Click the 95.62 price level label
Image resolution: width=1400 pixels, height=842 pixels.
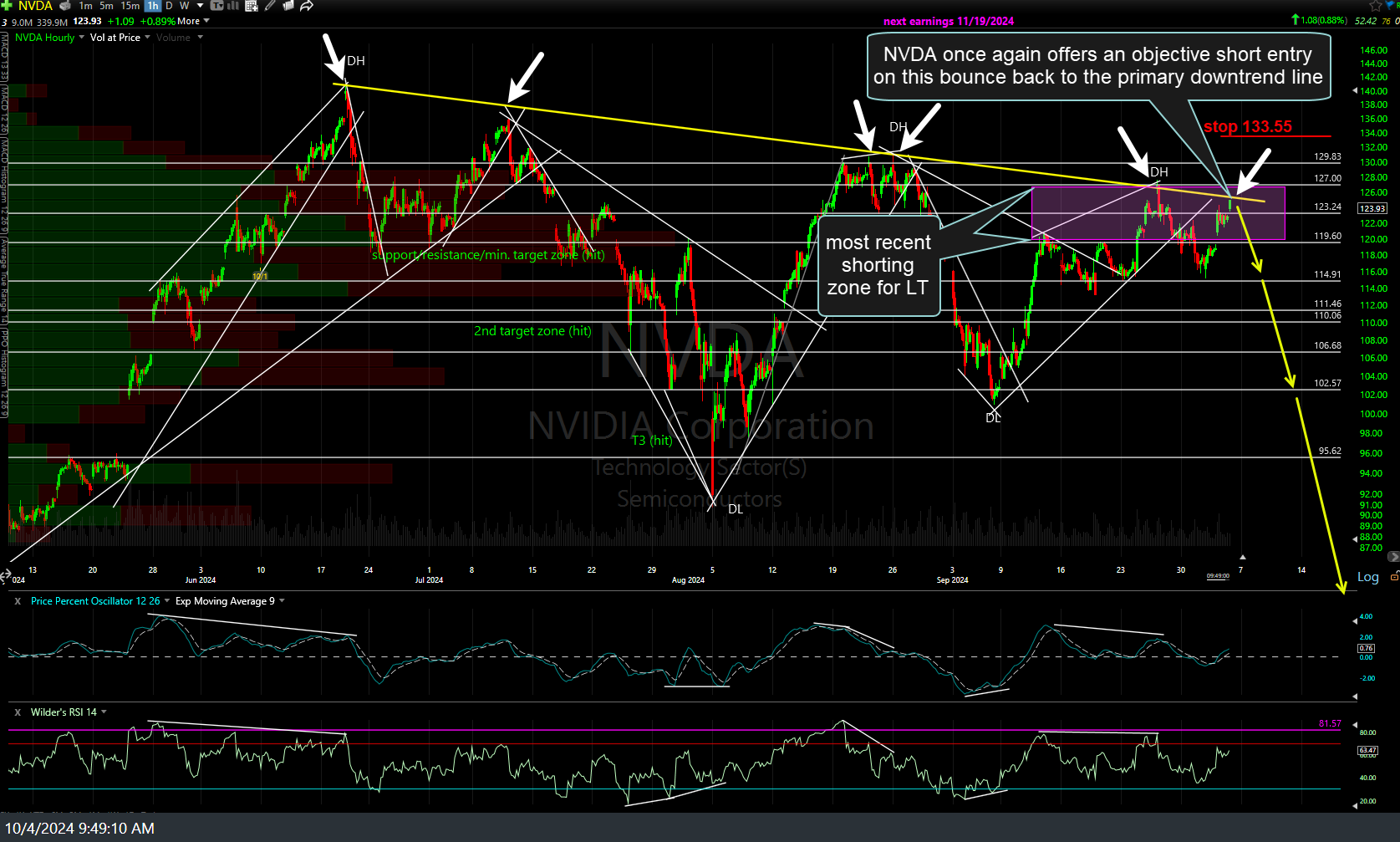(1330, 451)
